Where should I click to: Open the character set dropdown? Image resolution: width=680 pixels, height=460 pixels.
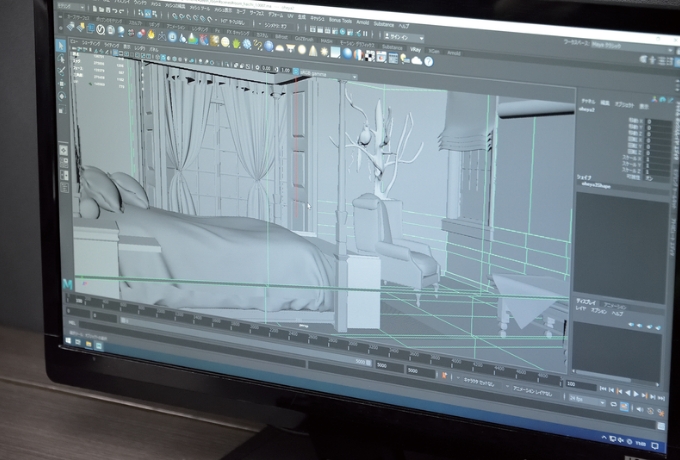pyautogui.click(x=480, y=381)
